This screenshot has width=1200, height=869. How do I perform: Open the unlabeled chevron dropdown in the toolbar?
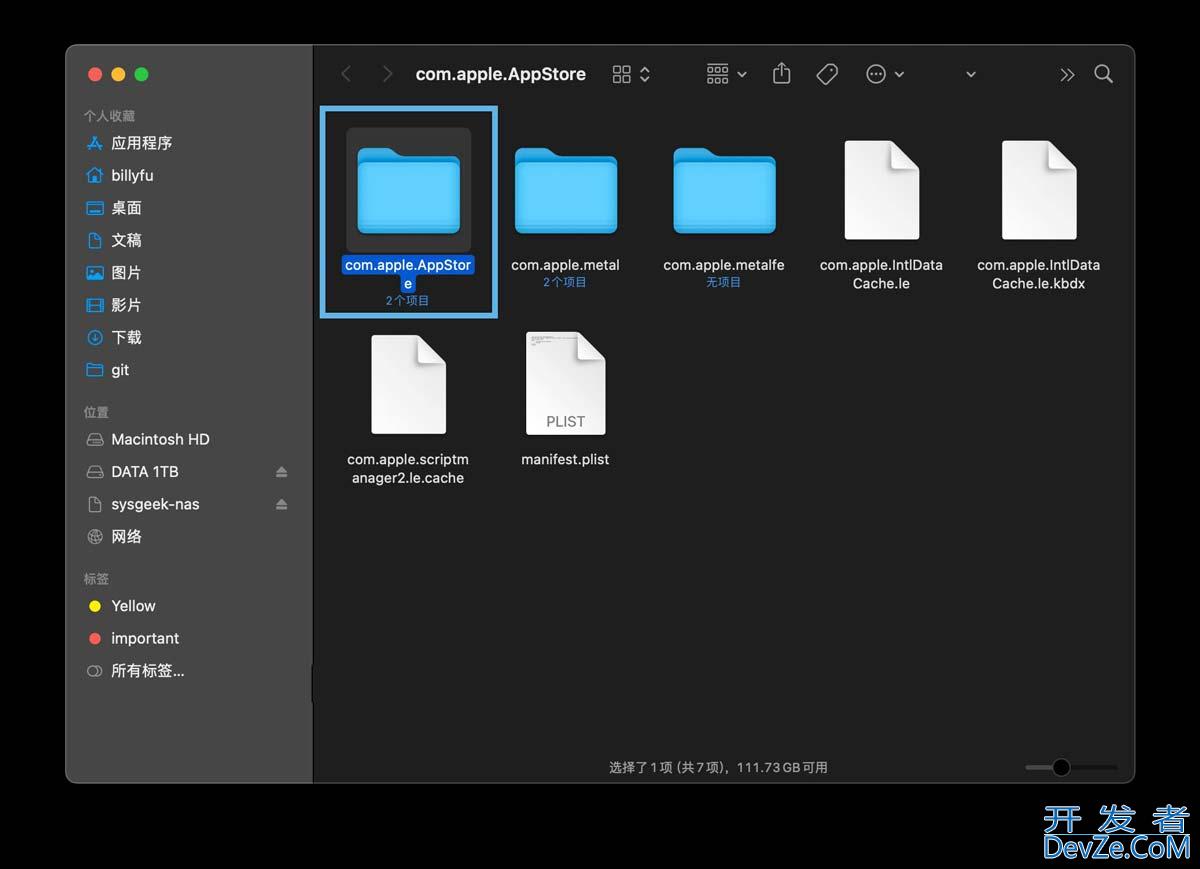pyautogui.click(x=970, y=75)
